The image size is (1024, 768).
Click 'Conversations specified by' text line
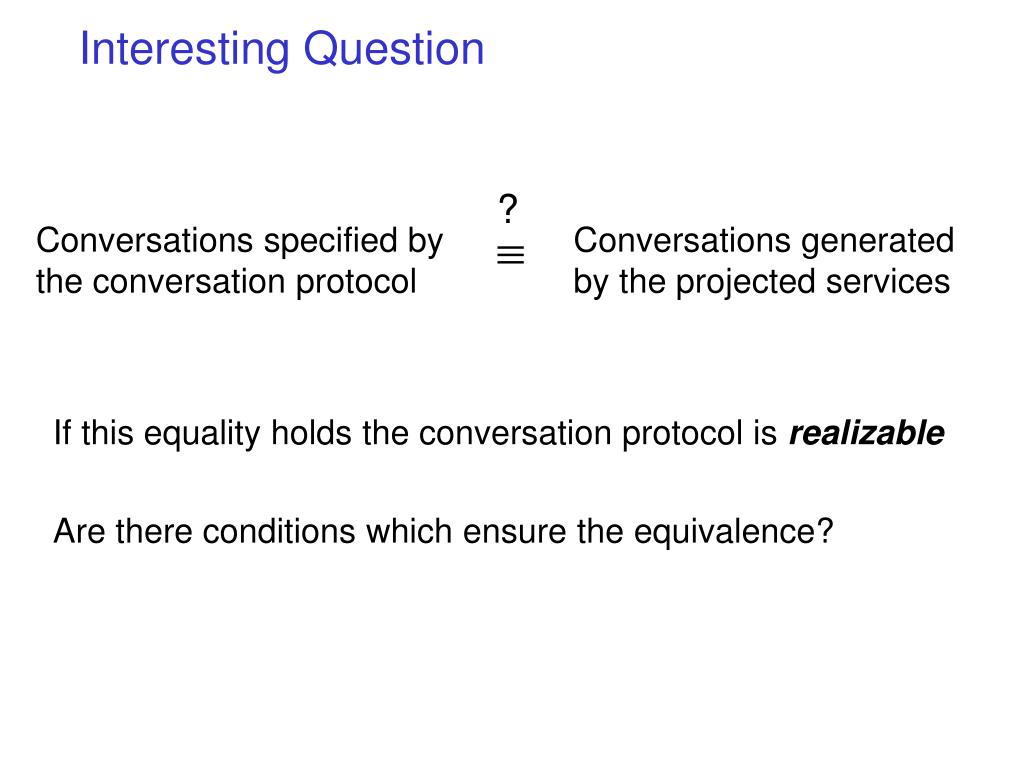[240, 242]
